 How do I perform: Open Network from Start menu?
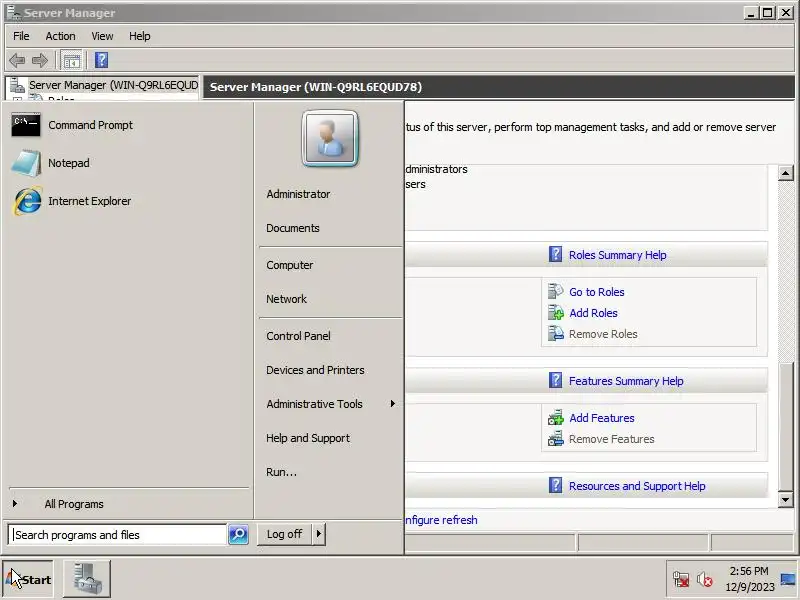click(x=286, y=299)
